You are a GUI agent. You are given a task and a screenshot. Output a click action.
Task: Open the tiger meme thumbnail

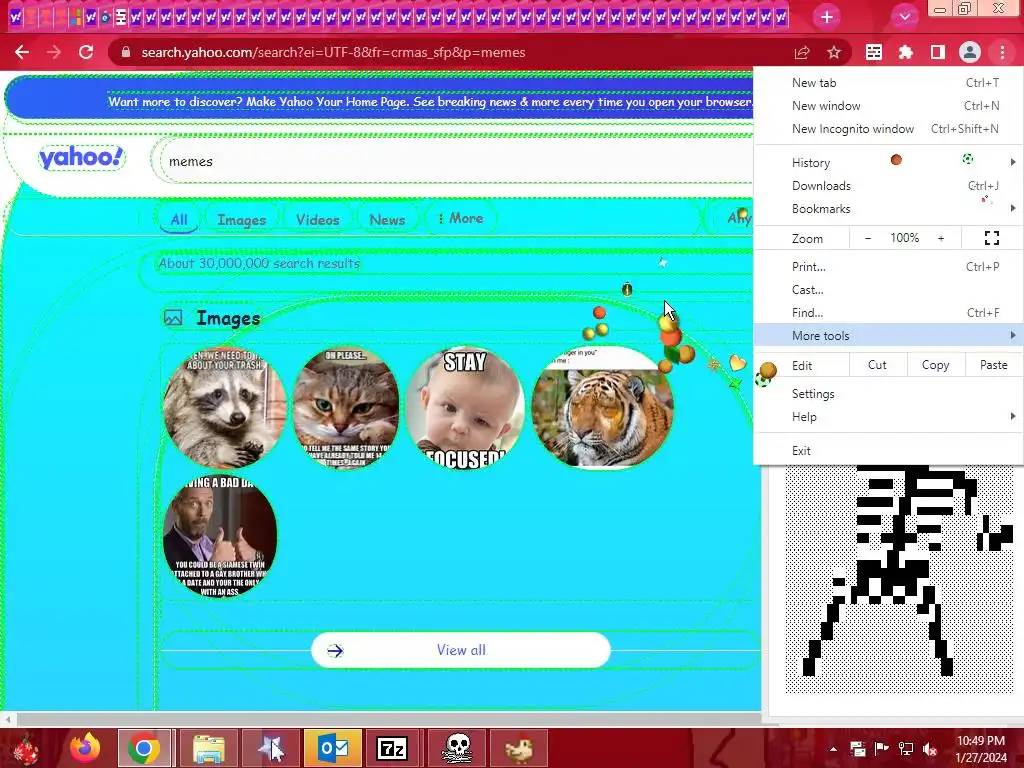(602, 408)
